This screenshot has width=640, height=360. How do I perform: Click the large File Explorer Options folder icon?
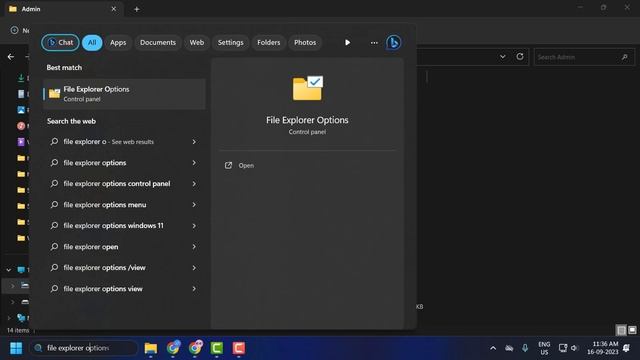click(307, 88)
